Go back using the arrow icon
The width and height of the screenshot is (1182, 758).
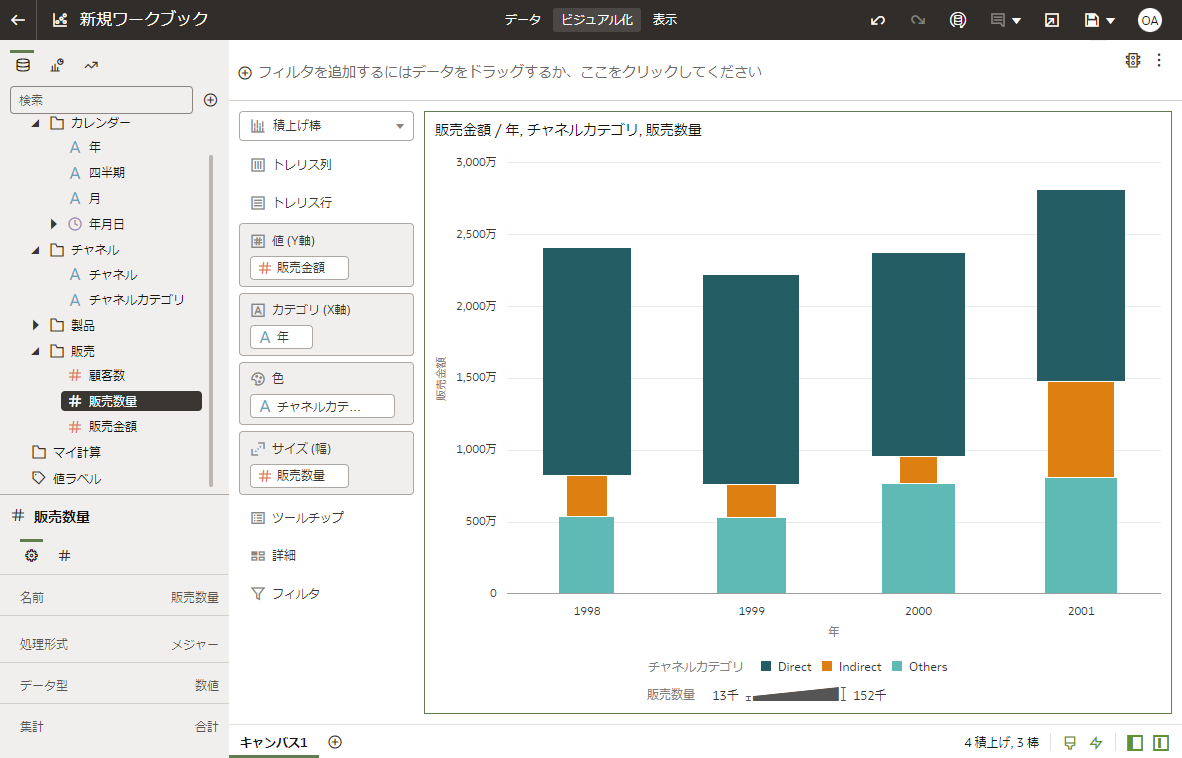click(x=18, y=20)
